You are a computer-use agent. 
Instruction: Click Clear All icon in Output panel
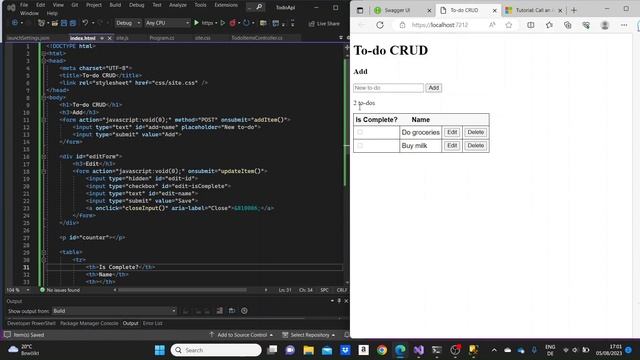click(x=220, y=311)
